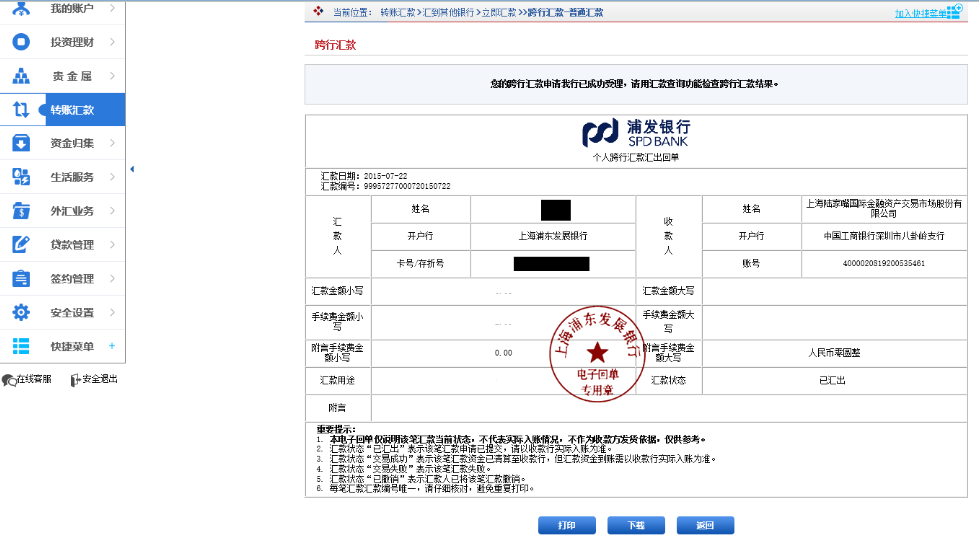Click the 安全退出 exit door icon

76,380
